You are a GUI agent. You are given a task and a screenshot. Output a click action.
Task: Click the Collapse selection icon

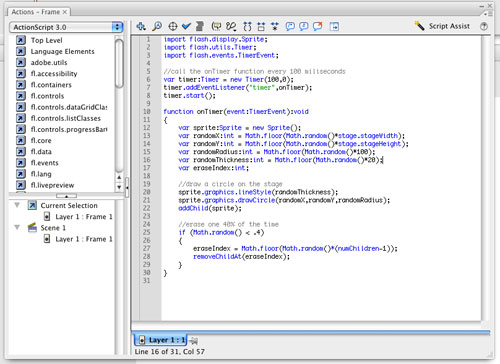(261, 26)
